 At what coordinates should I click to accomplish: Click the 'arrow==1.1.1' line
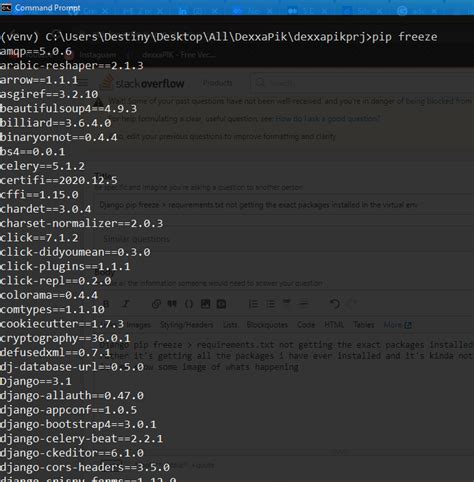pos(39,80)
